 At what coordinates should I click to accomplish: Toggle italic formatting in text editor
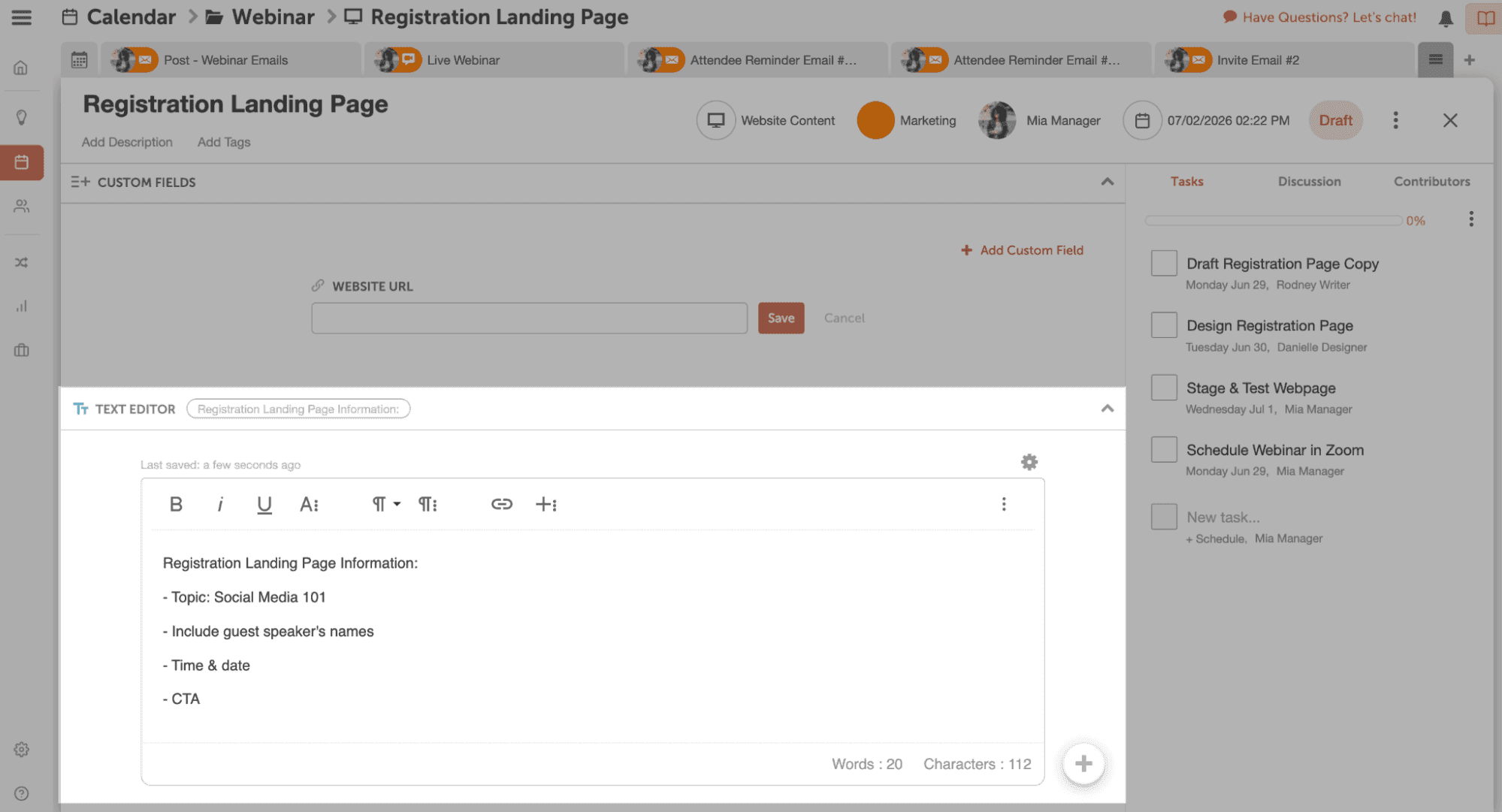coord(219,504)
